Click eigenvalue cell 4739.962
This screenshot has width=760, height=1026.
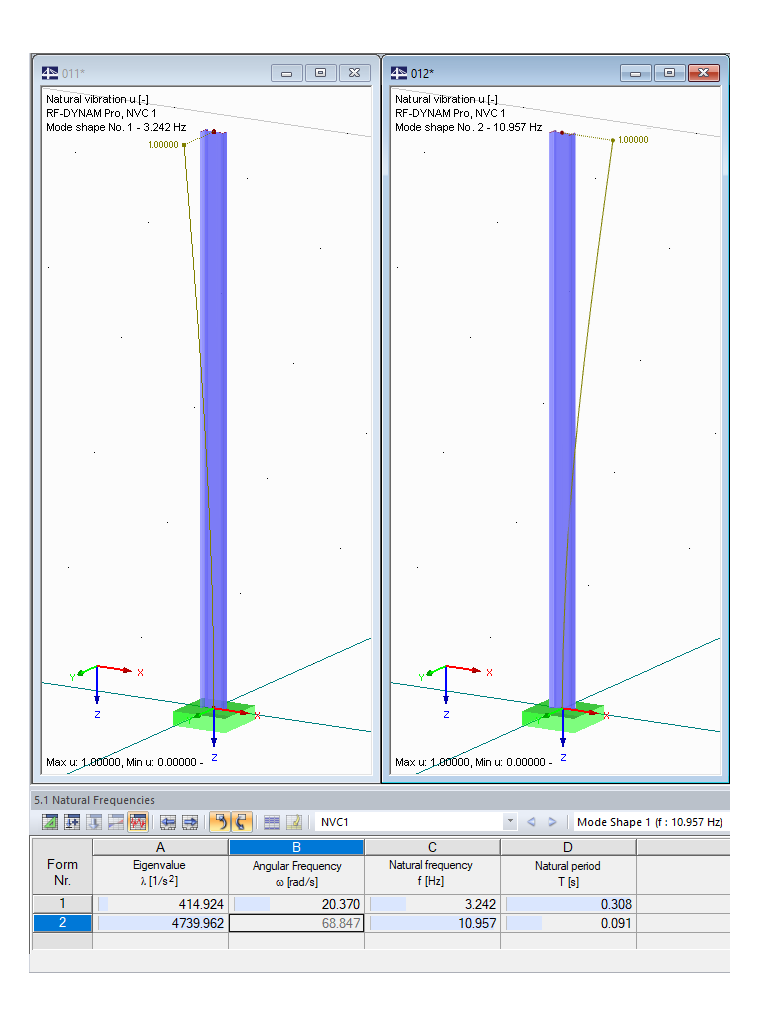(160, 923)
